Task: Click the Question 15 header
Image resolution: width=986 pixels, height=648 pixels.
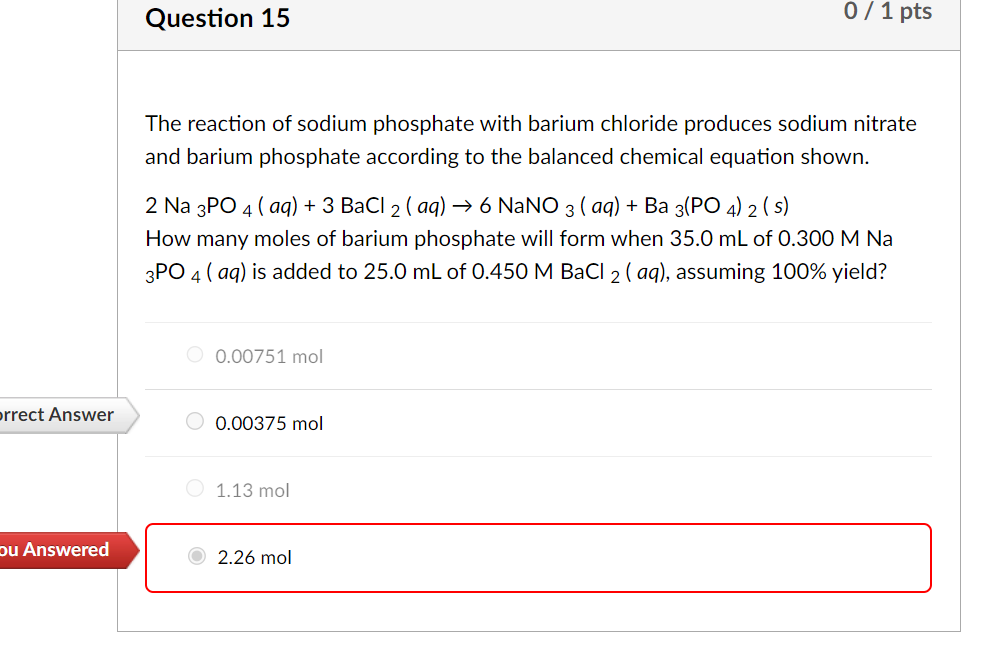Action: (217, 18)
